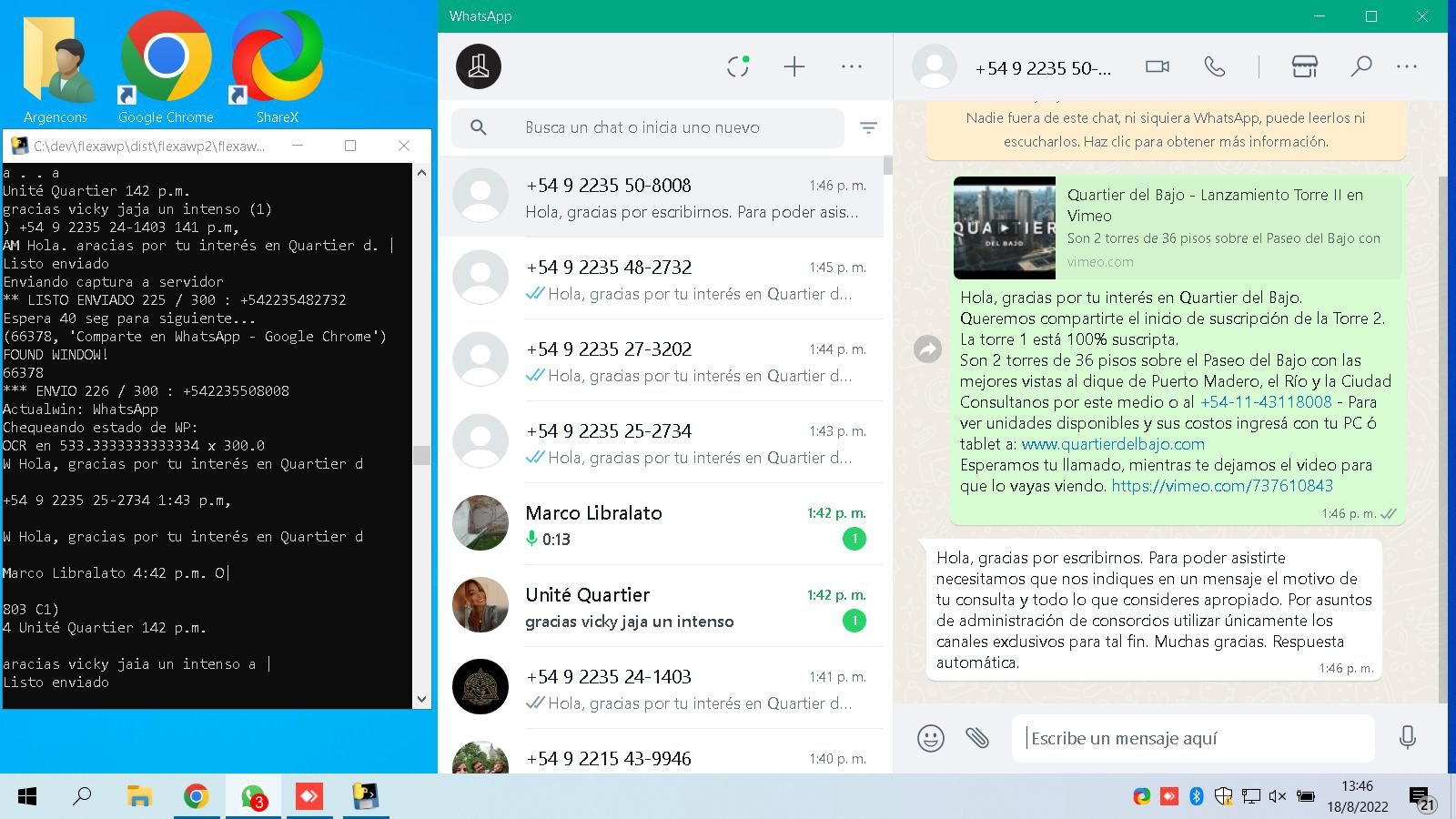Screen dimensions: 1456x819
Task: Open the conversation three-dot menu
Action: pos(1407,66)
